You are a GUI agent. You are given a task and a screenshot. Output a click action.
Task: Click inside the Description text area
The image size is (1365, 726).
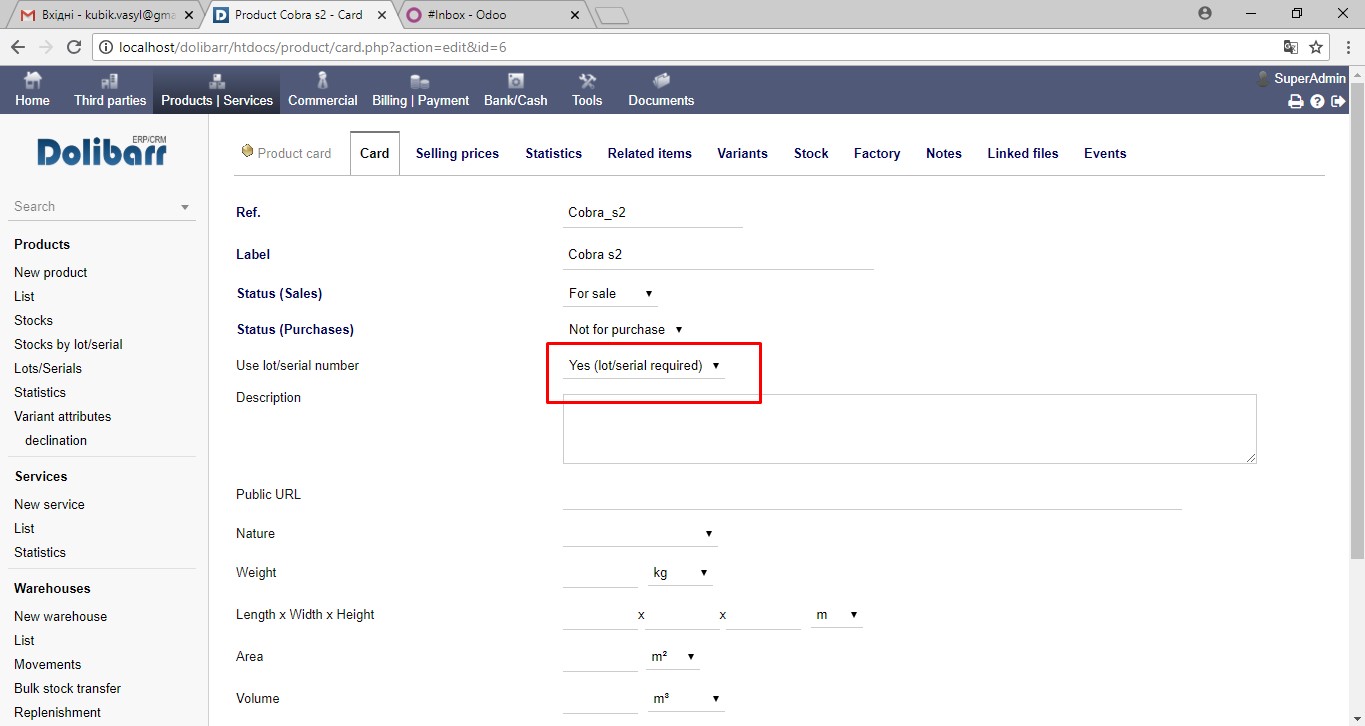pyautogui.click(x=909, y=428)
